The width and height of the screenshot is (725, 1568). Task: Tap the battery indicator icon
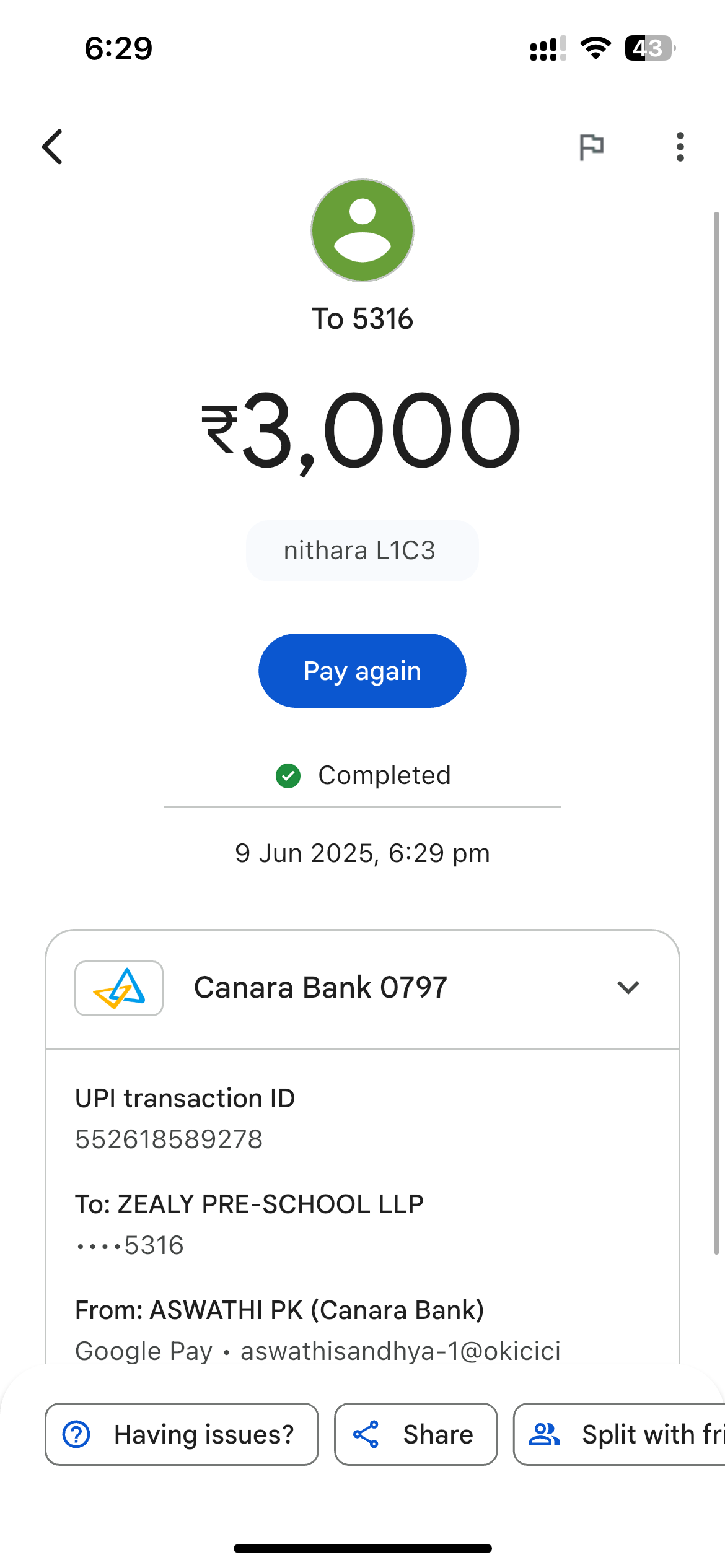click(x=649, y=48)
